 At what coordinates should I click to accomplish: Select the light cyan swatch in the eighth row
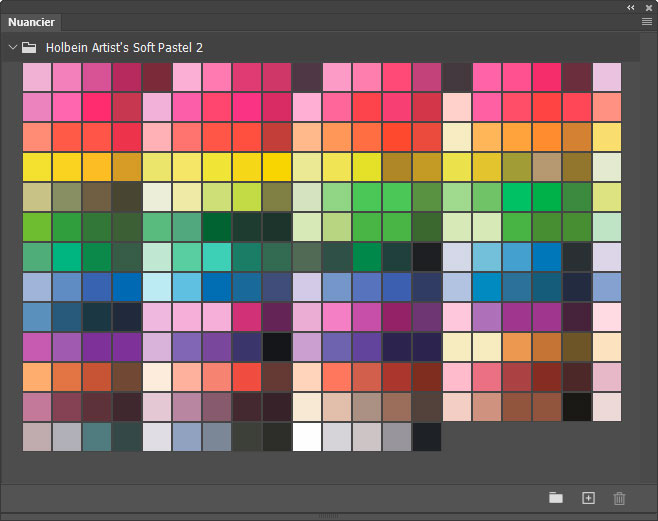coord(157,287)
